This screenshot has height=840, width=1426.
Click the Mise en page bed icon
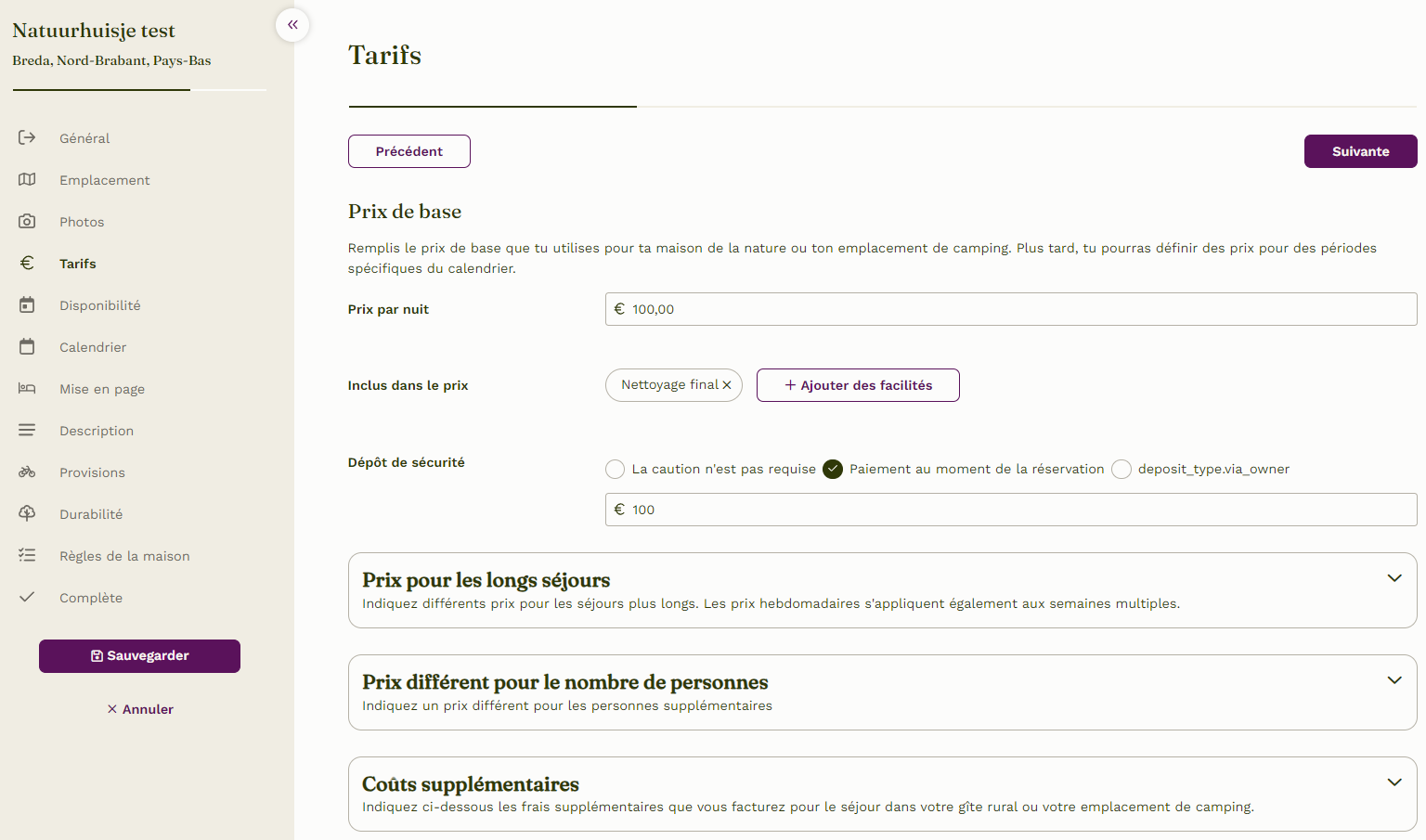click(x=27, y=388)
